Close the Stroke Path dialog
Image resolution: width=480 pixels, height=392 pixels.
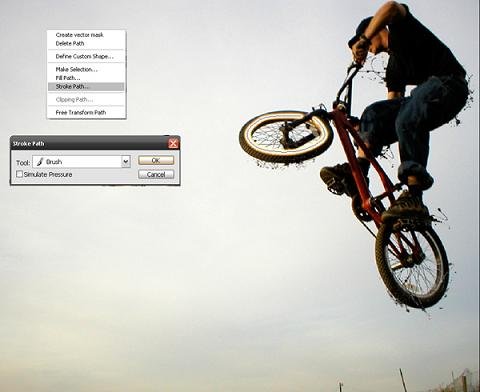pyautogui.click(x=173, y=143)
